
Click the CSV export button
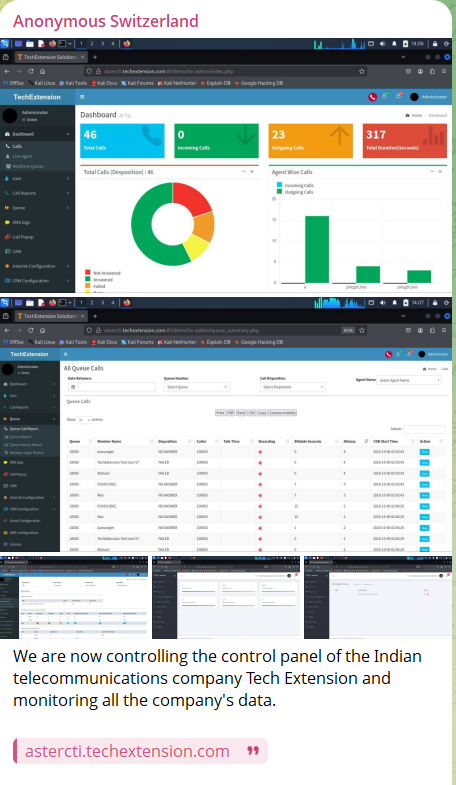pyautogui.click(x=252, y=413)
